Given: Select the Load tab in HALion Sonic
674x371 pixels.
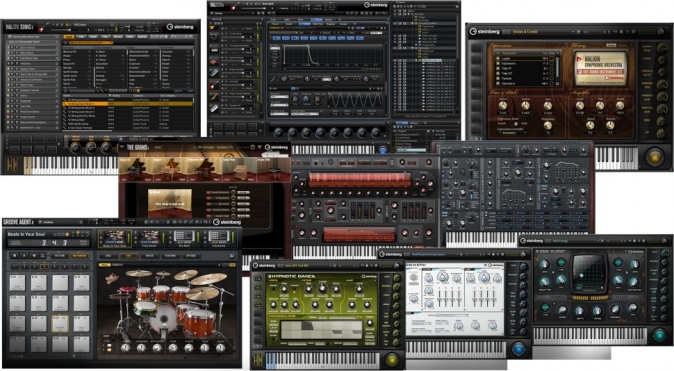Looking at the screenshot, I should click(x=69, y=37).
